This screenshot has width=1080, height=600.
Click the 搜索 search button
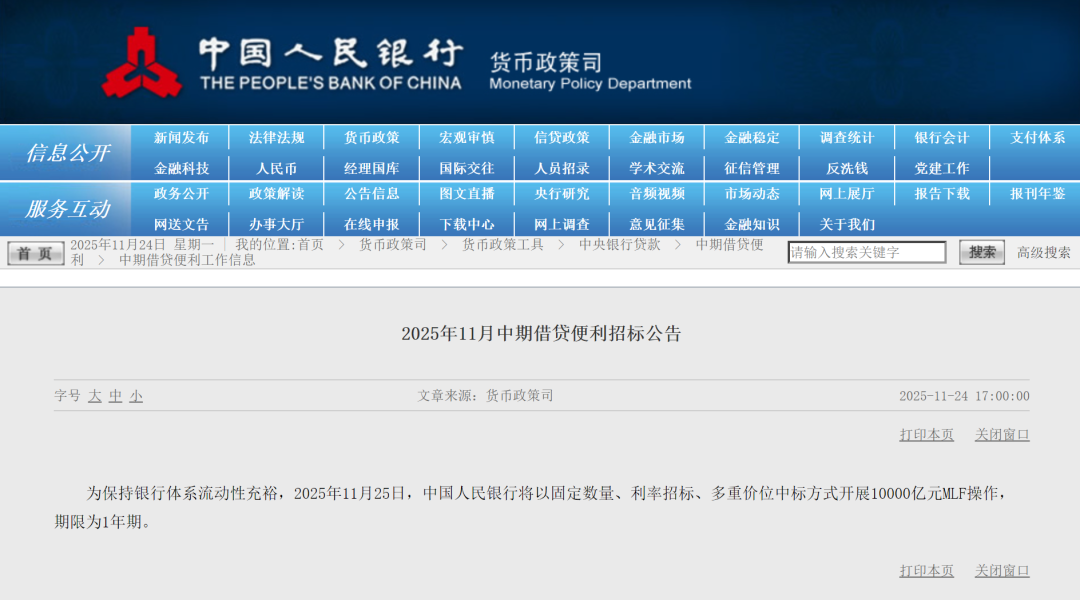981,252
